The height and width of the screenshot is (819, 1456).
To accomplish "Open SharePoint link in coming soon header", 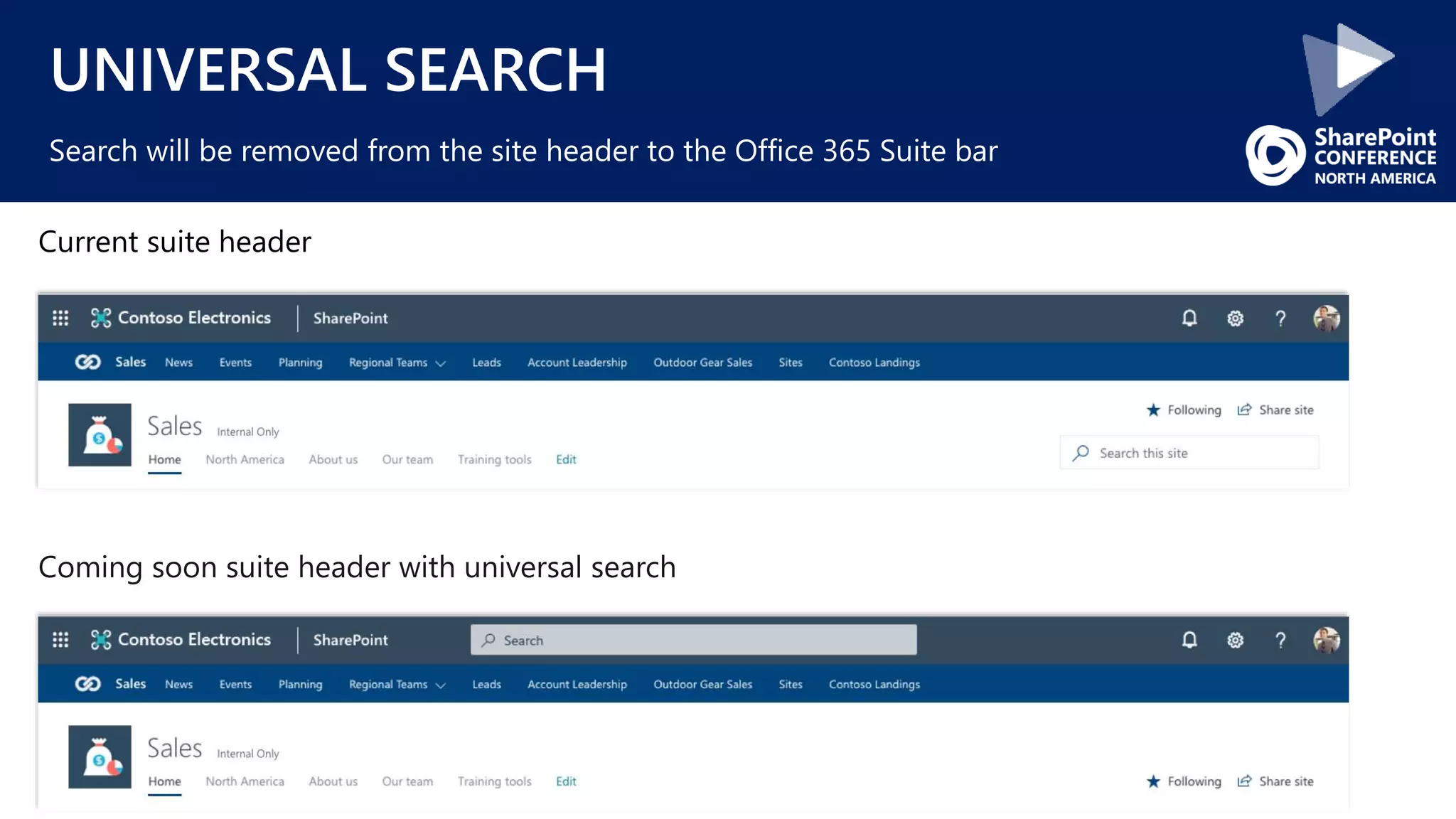I will point(350,641).
